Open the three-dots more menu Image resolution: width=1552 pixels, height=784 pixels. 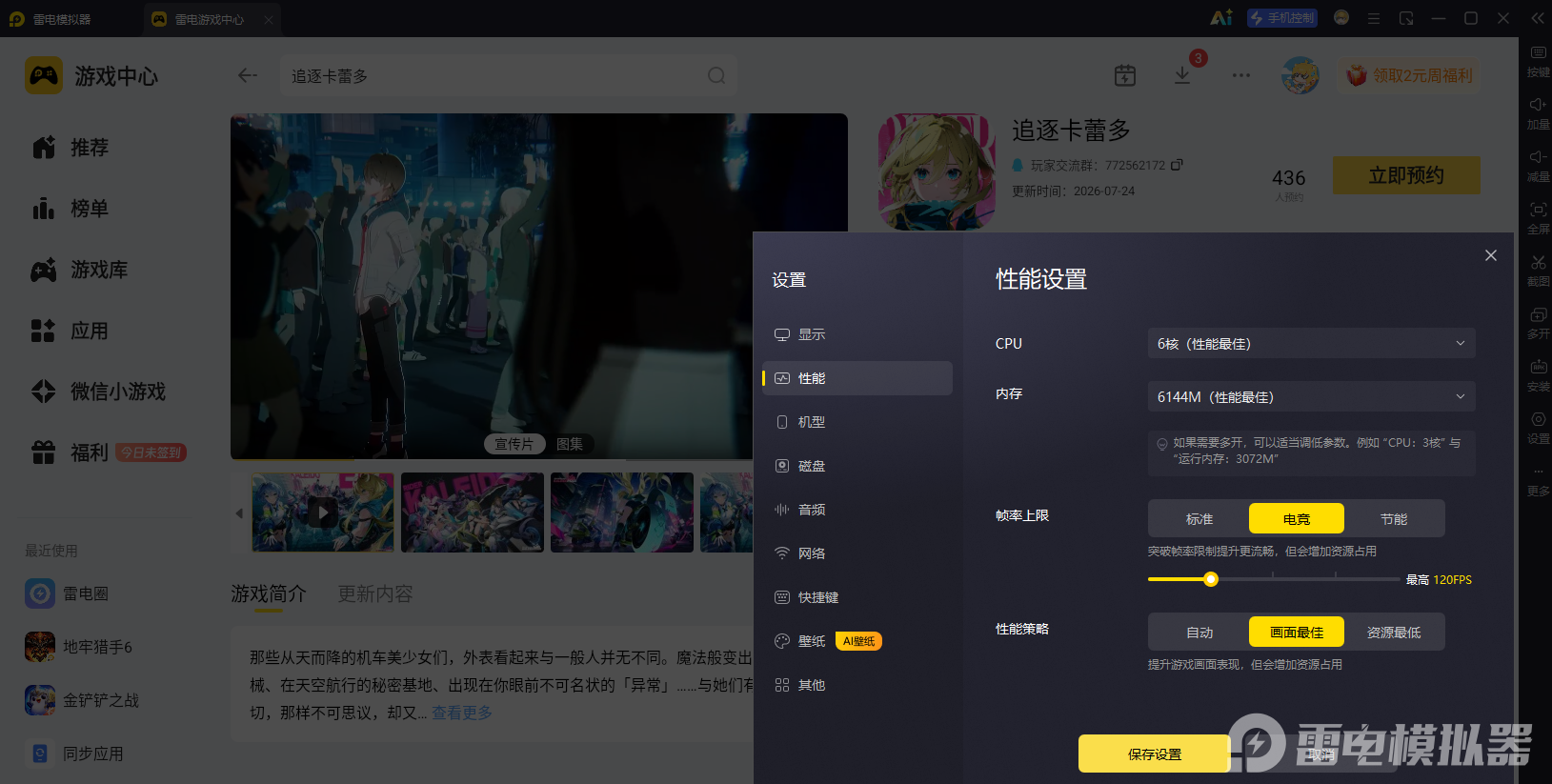(1240, 75)
